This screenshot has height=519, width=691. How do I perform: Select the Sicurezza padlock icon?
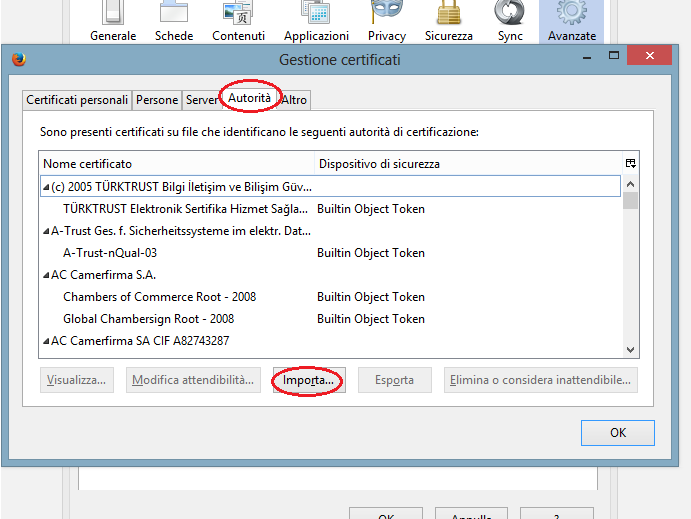[x=448, y=14]
